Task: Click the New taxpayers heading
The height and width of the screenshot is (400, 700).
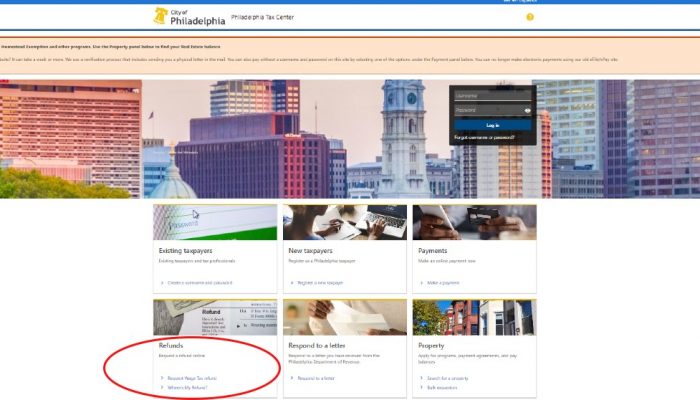Action: click(x=310, y=250)
